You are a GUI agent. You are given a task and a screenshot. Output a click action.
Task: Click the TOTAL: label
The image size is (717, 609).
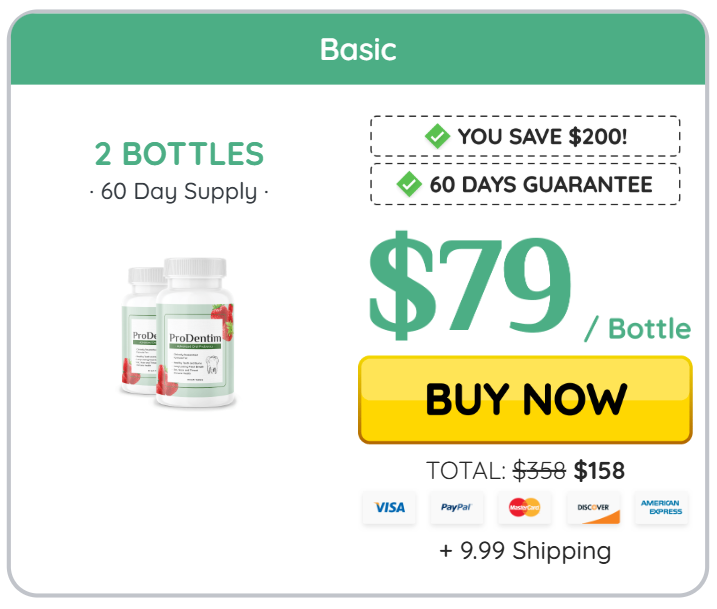[x=466, y=470]
